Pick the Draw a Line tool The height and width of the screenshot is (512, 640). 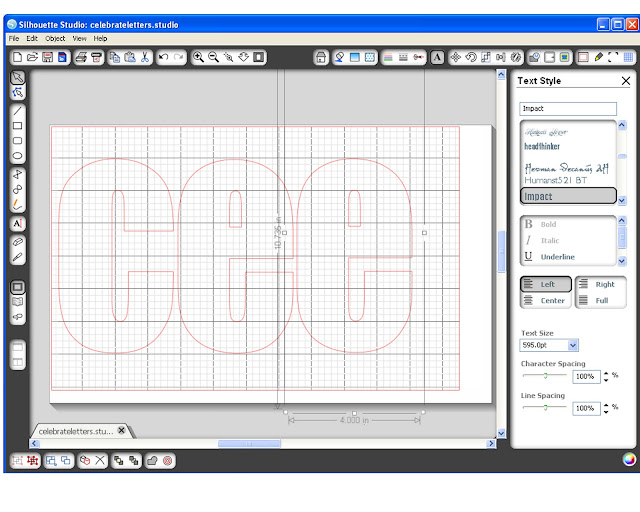point(18,111)
